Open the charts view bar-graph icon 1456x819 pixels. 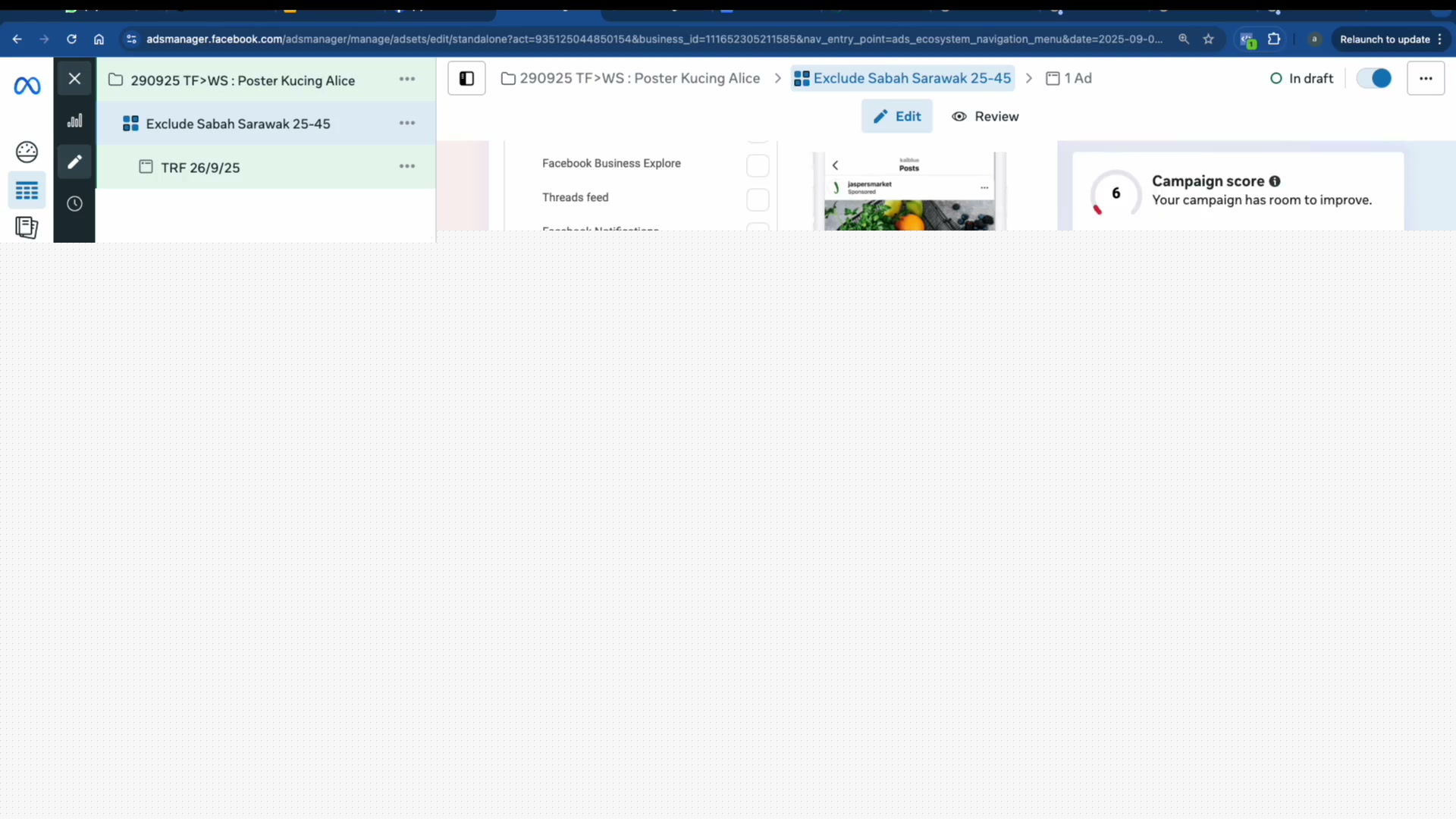[x=74, y=121]
